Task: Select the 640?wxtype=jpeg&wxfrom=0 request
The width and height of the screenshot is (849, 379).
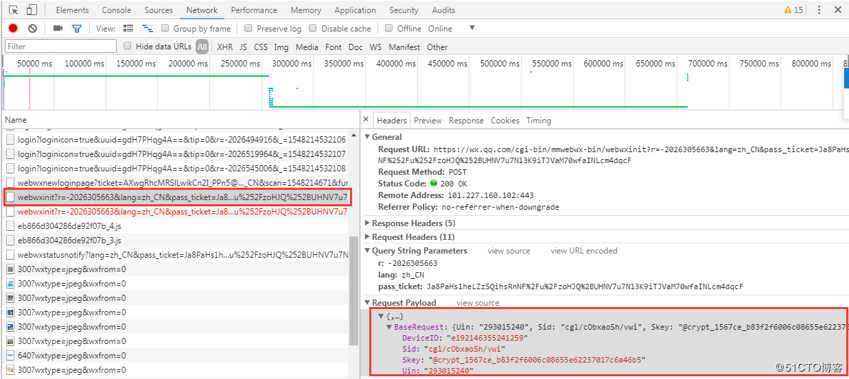Action: (175, 356)
